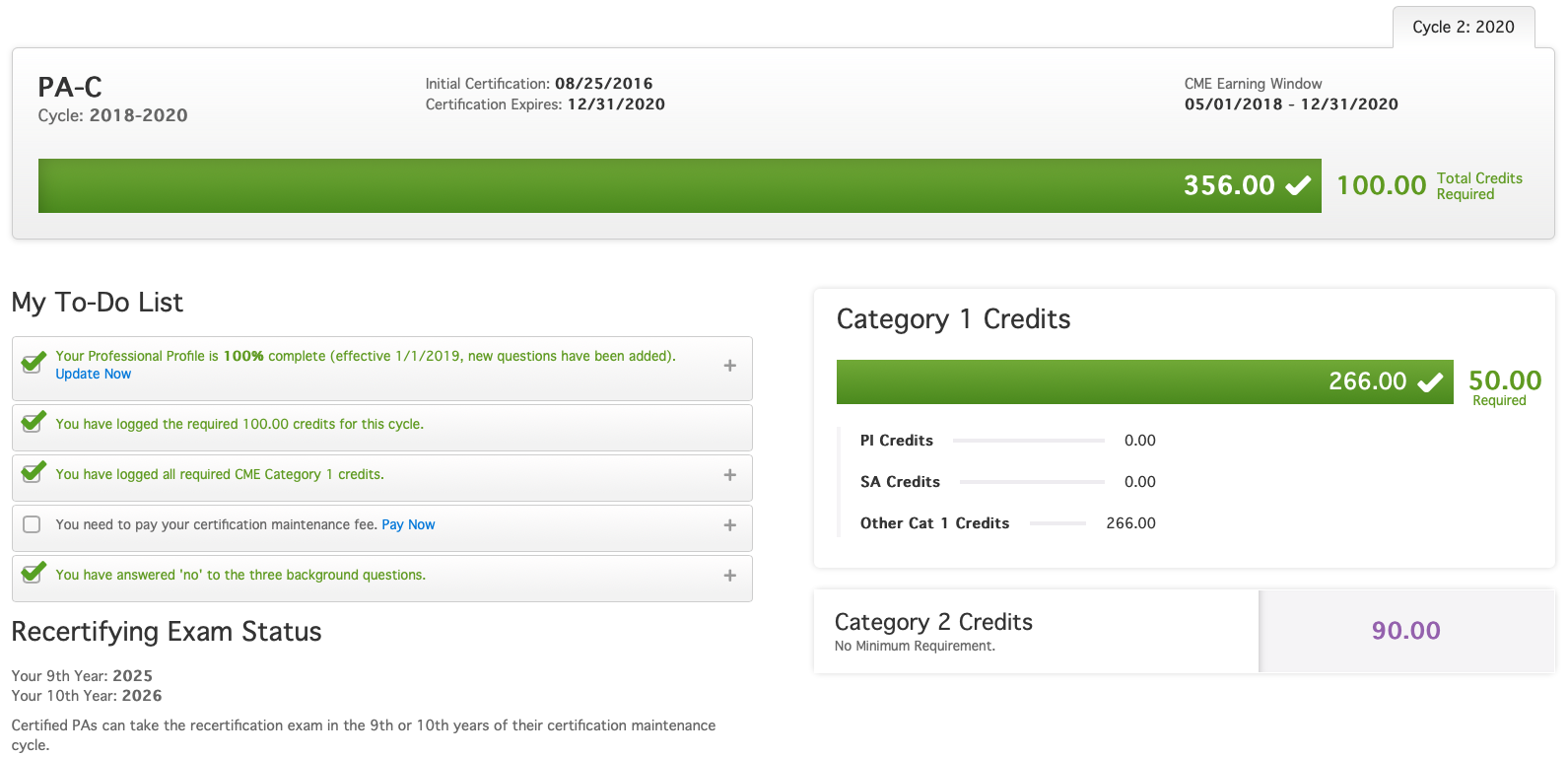
Task: Click the logged required 100.00 credits message
Action: pos(239,424)
